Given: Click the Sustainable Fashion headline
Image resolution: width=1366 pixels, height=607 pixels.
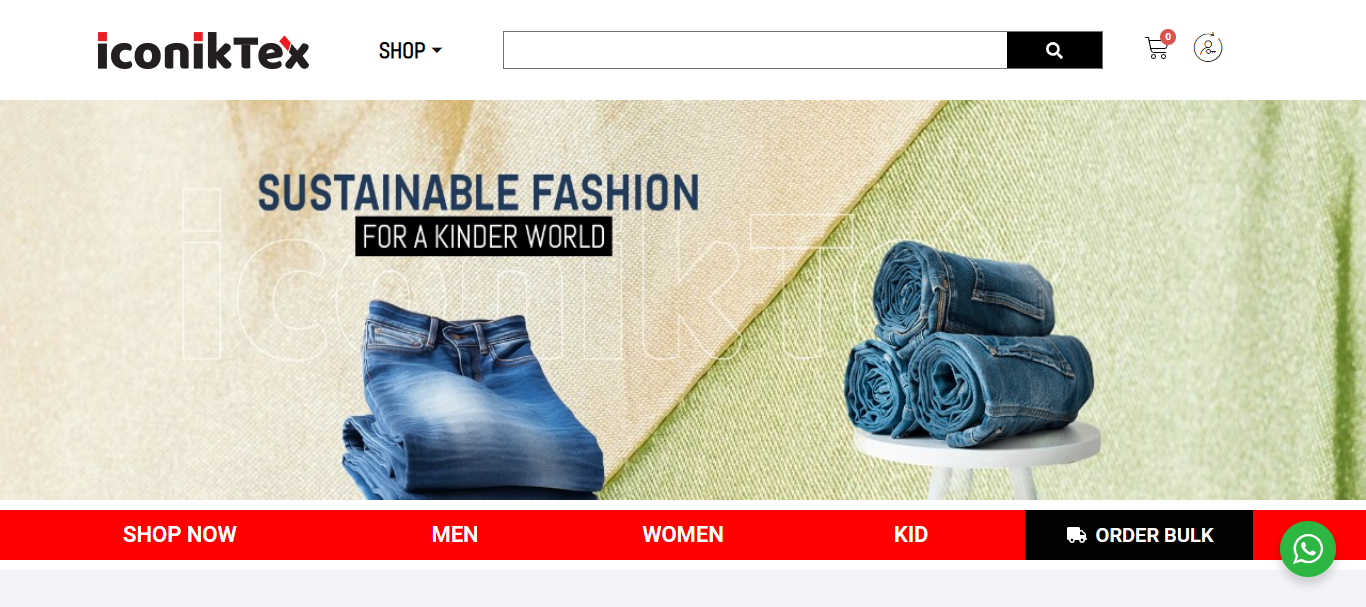Looking at the screenshot, I should 478,193.
